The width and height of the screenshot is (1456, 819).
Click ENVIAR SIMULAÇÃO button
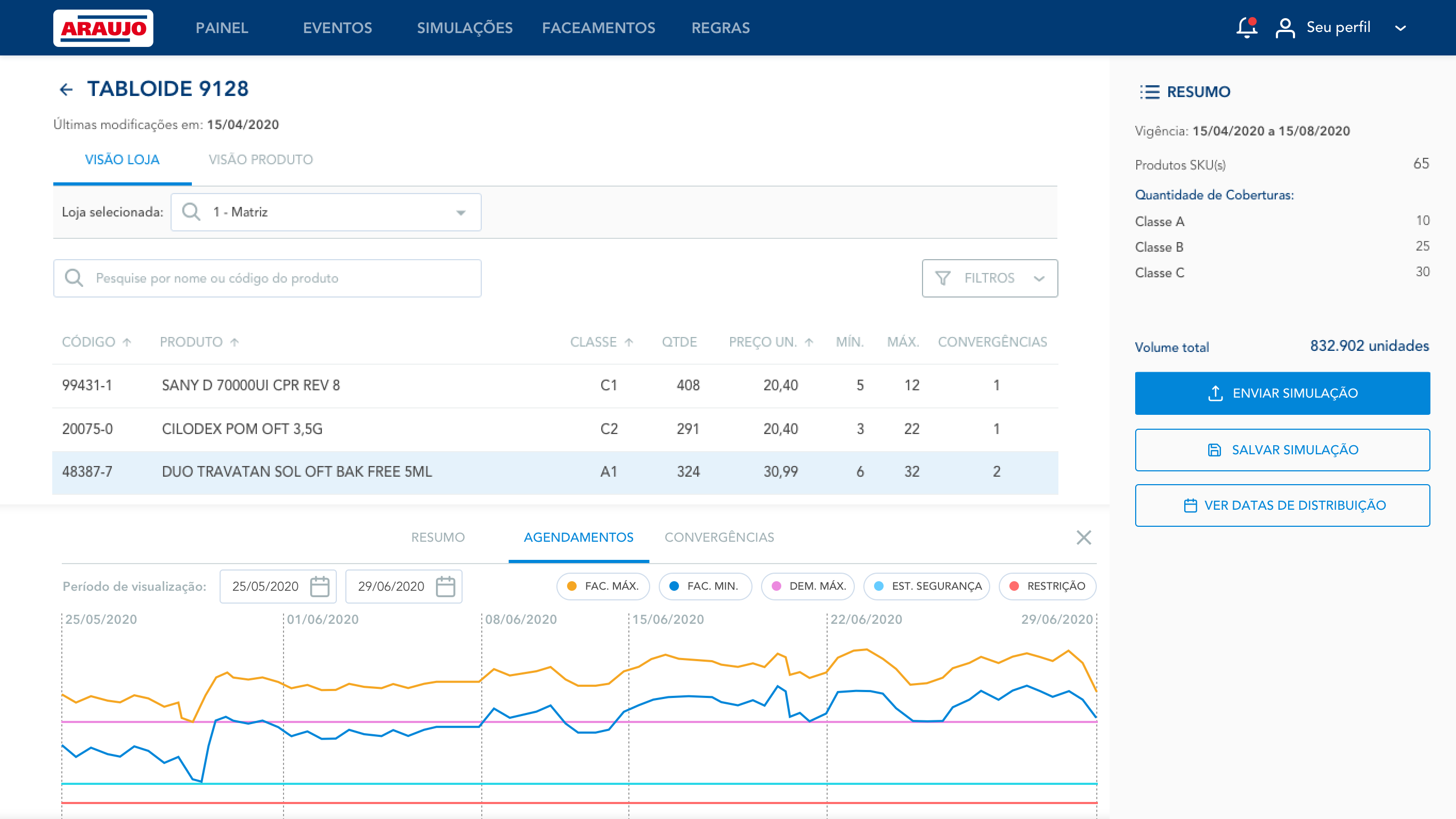(x=1282, y=393)
